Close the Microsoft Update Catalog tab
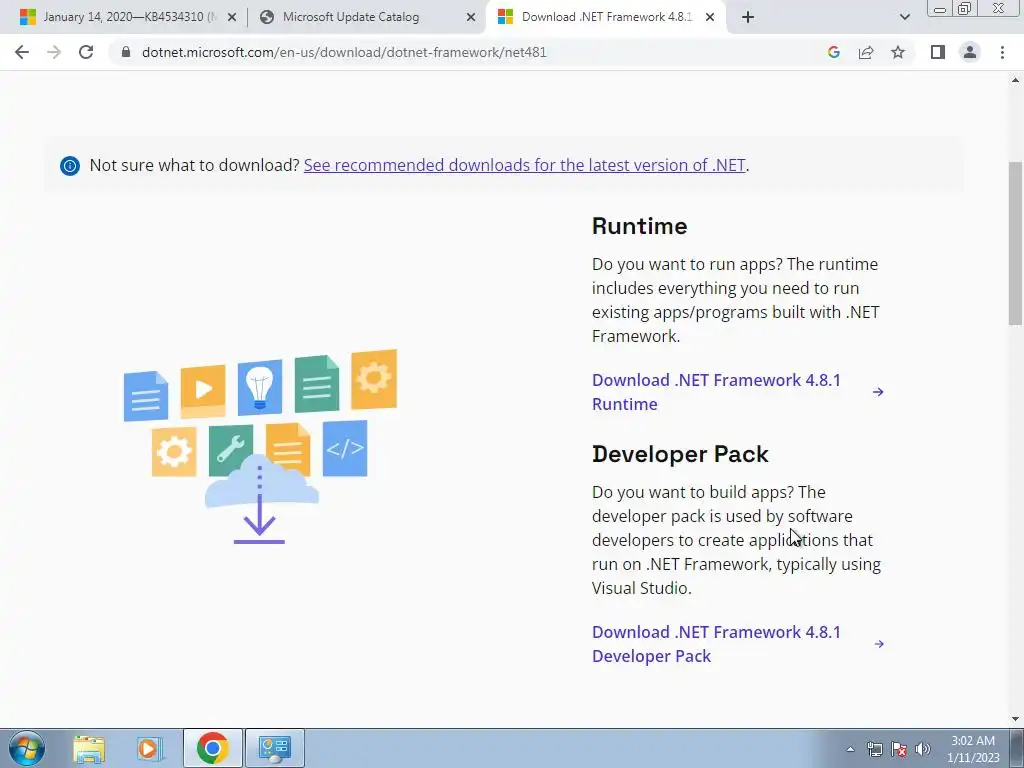Viewport: 1024px width, 768px height. click(x=470, y=18)
